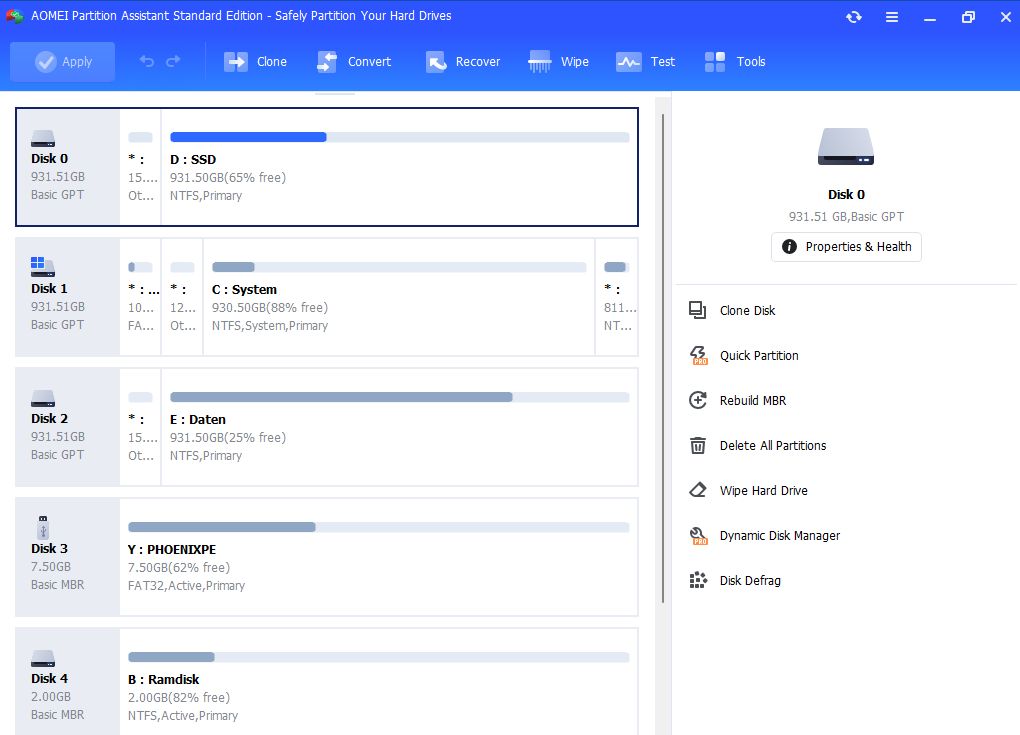Select Quick Partition option
The width and height of the screenshot is (1020, 735).
[758, 356]
